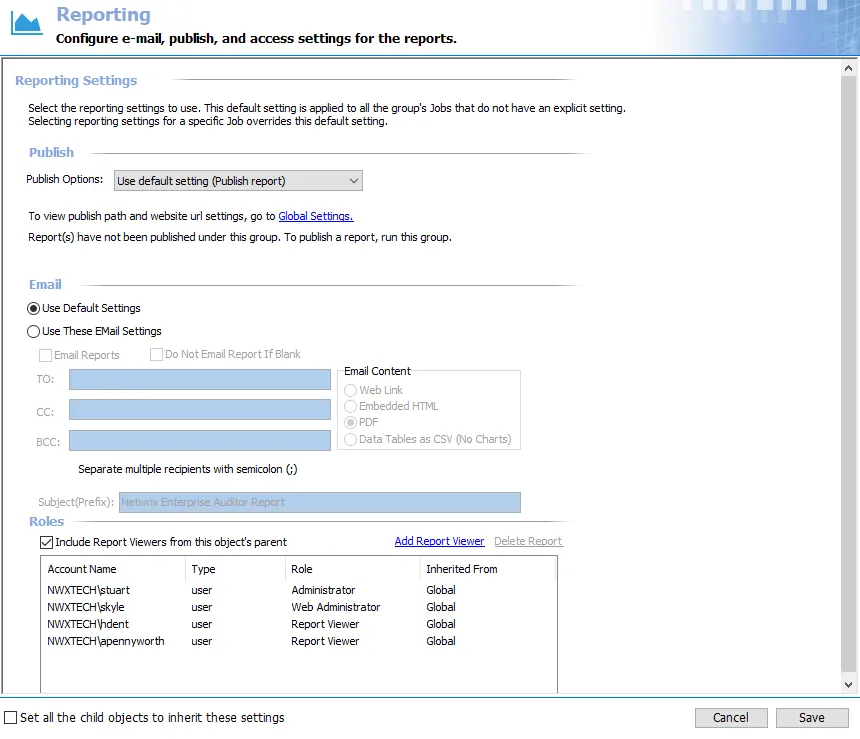Sort by Inherited From column header
Image resolution: width=860 pixels, height=739 pixels.
click(488, 569)
